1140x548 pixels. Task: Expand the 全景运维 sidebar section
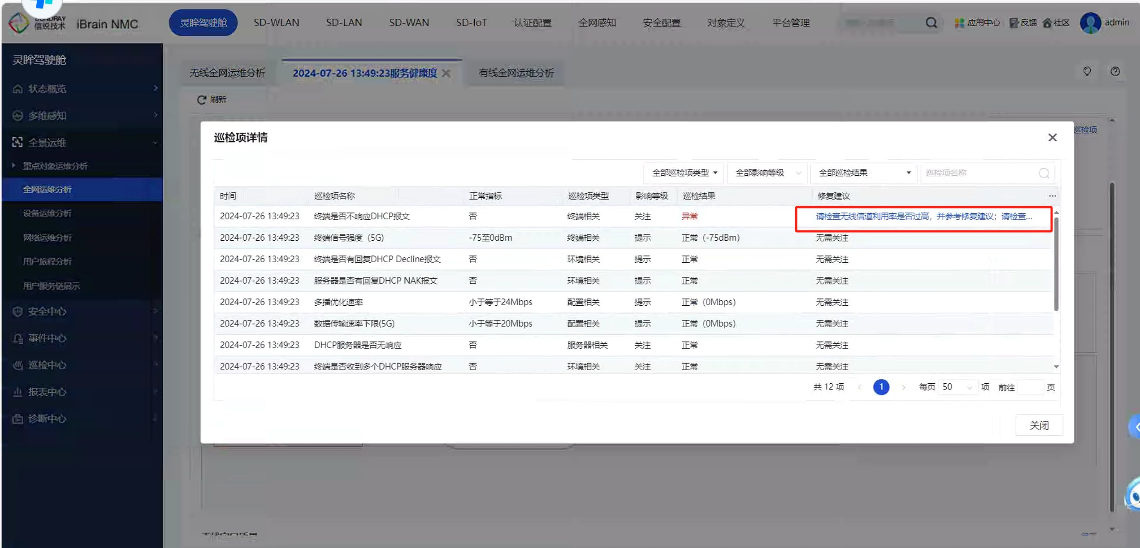point(80,142)
